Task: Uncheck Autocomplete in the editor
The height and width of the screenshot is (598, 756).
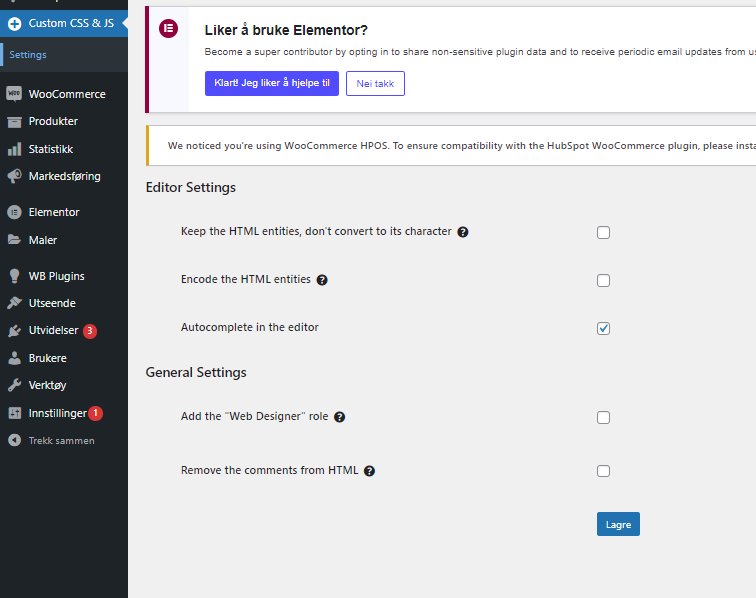Action: coord(603,329)
